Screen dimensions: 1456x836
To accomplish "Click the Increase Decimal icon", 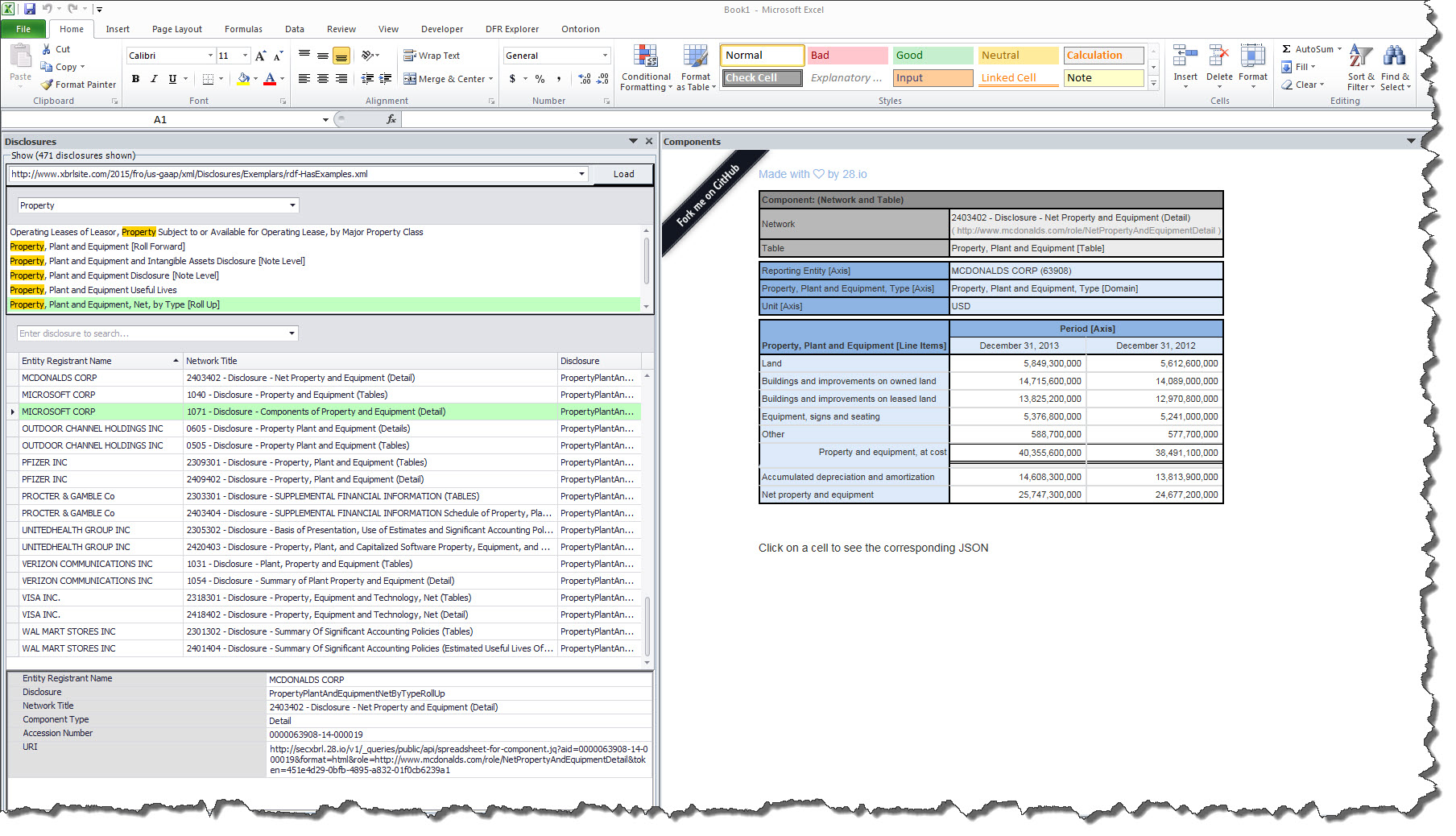I will 585,79.
